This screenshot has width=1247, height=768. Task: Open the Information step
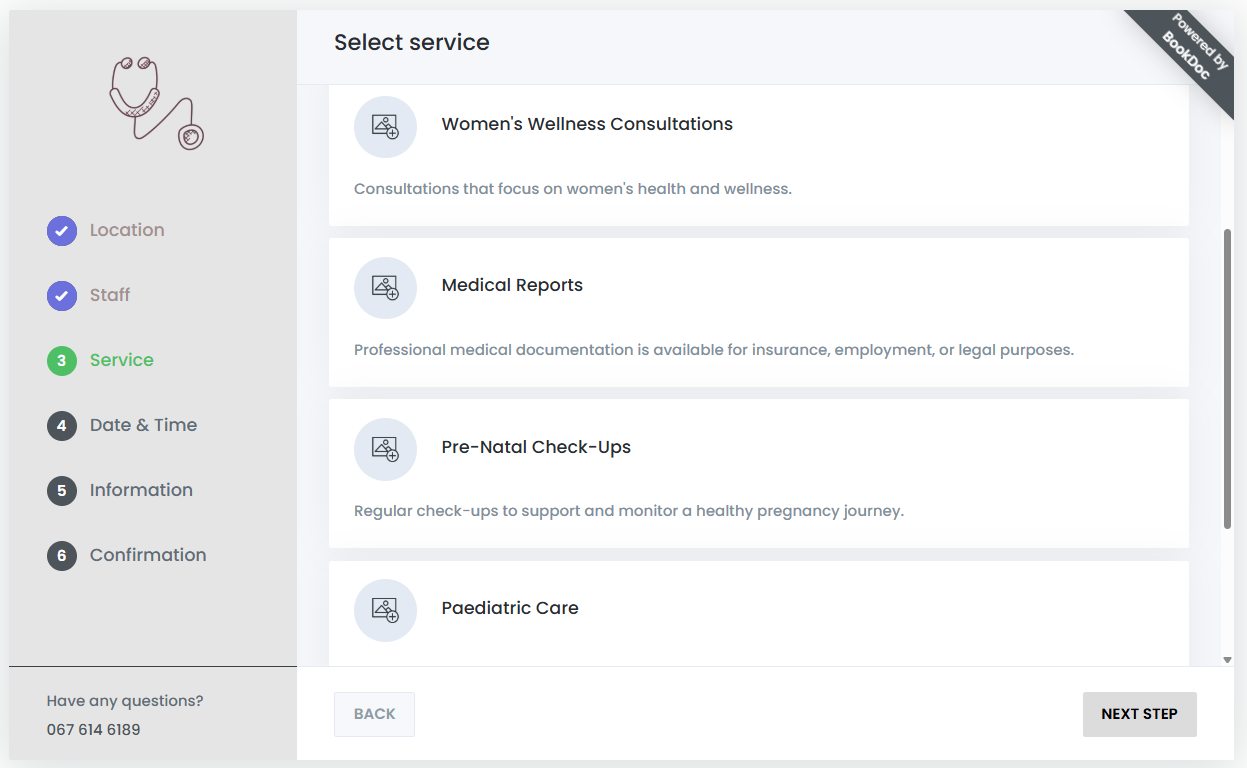(x=141, y=490)
